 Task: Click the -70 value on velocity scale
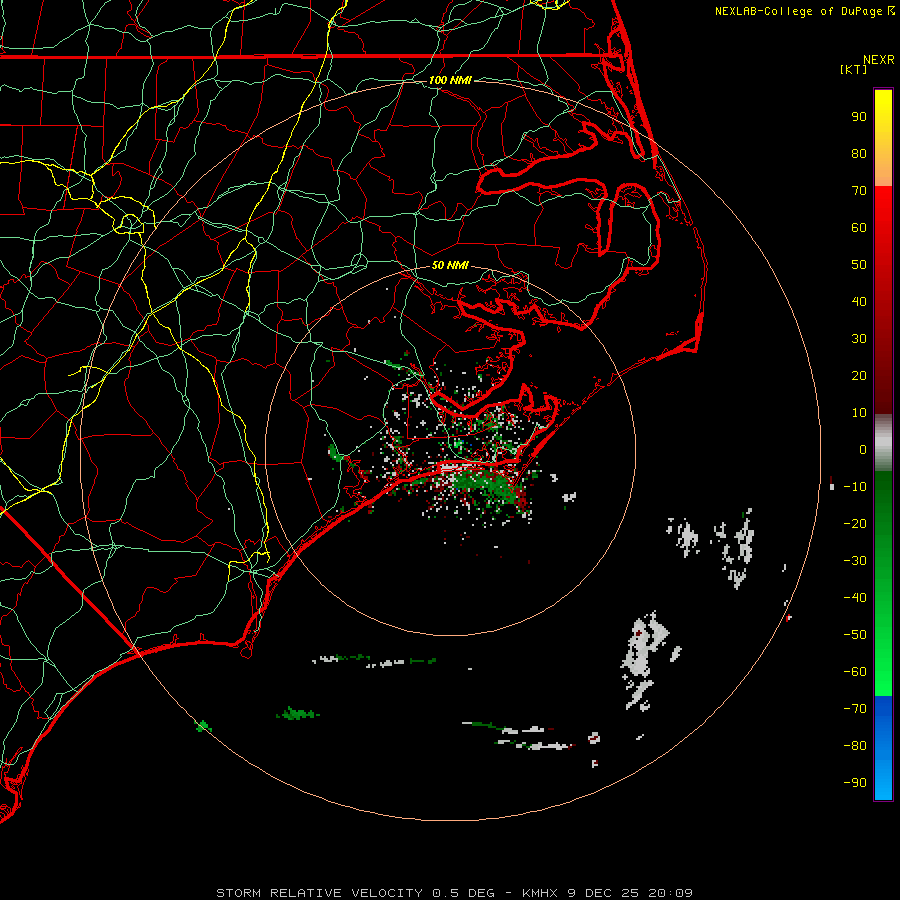[855, 709]
